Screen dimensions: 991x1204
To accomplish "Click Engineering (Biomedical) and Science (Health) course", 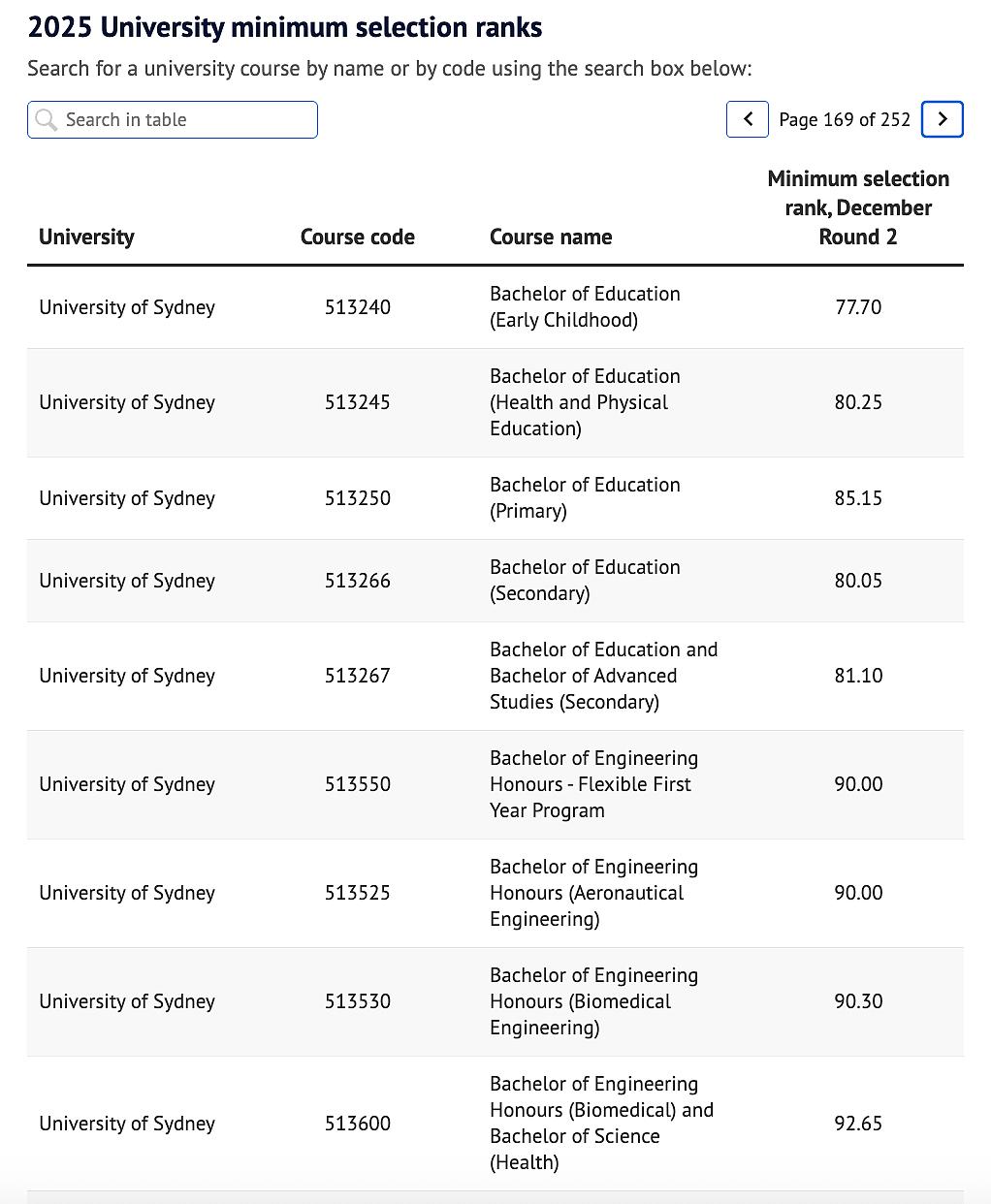I will coord(601,1123).
